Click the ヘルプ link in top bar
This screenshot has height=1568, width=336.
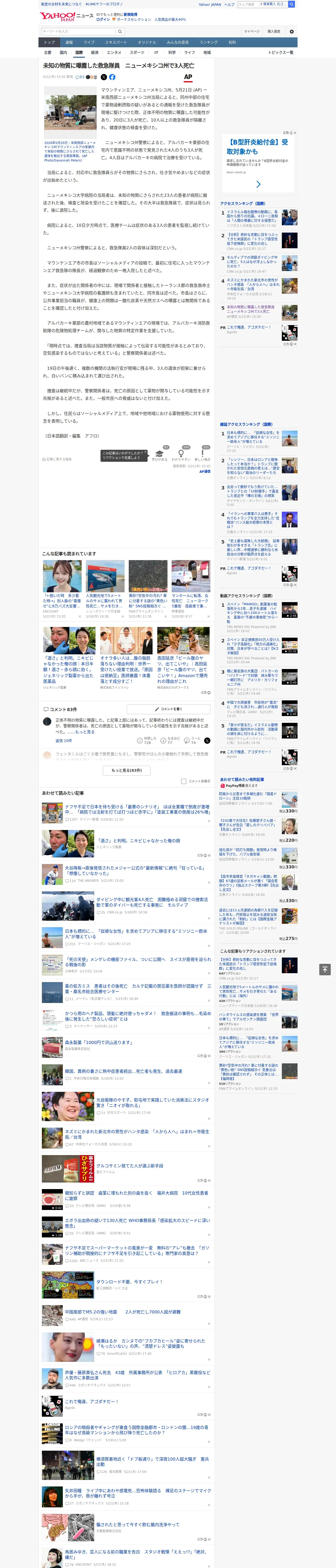[229, 4]
